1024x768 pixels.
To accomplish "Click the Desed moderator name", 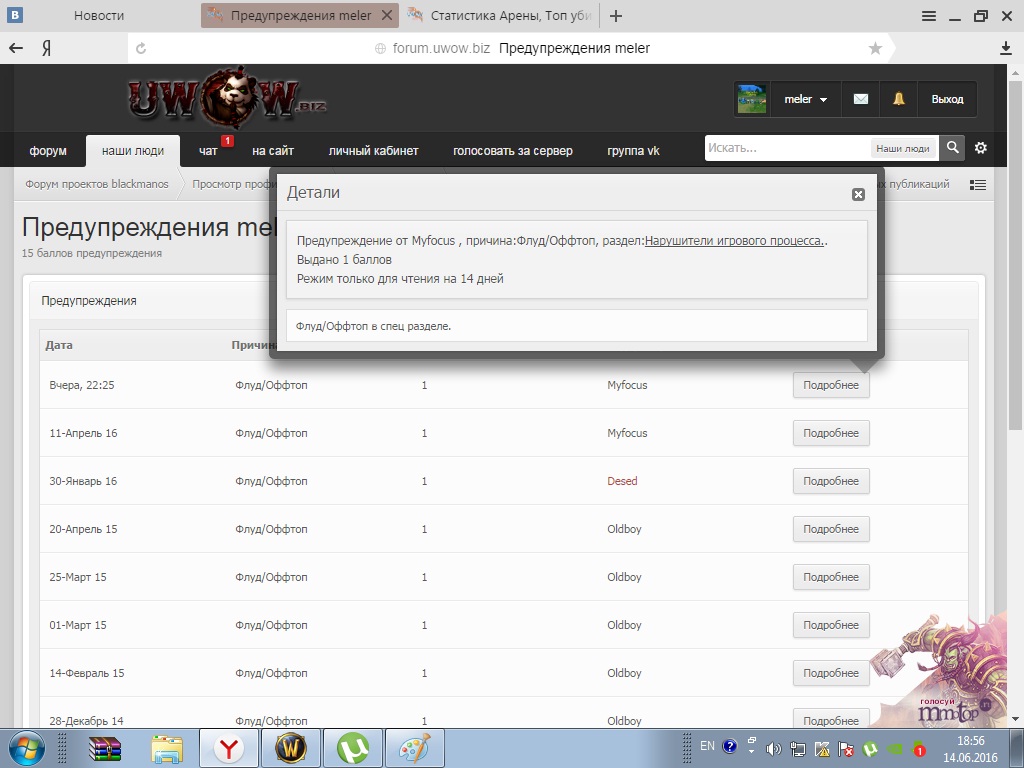I will click(622, 481).
